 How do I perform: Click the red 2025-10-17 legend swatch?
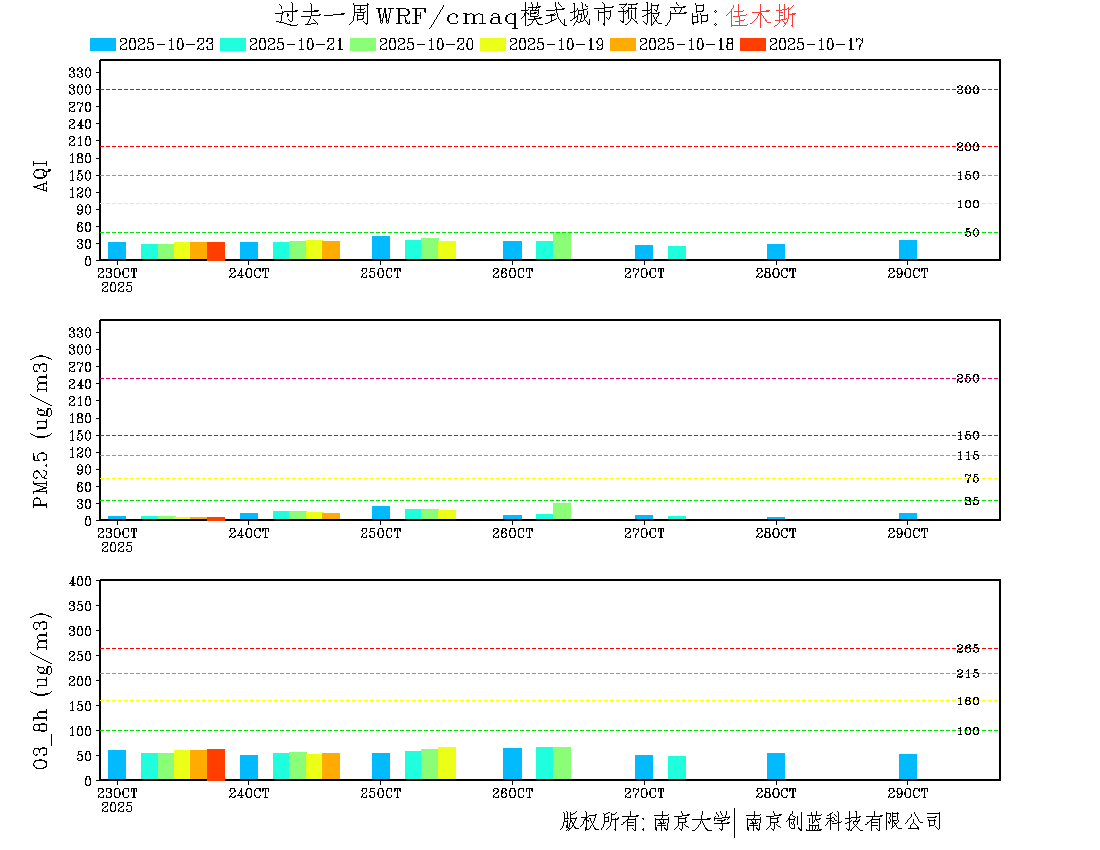[x=753, y=44]
